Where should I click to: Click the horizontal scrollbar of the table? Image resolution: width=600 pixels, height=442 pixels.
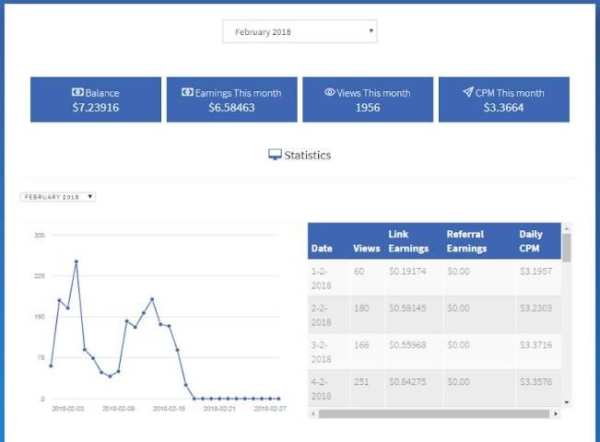434,414
